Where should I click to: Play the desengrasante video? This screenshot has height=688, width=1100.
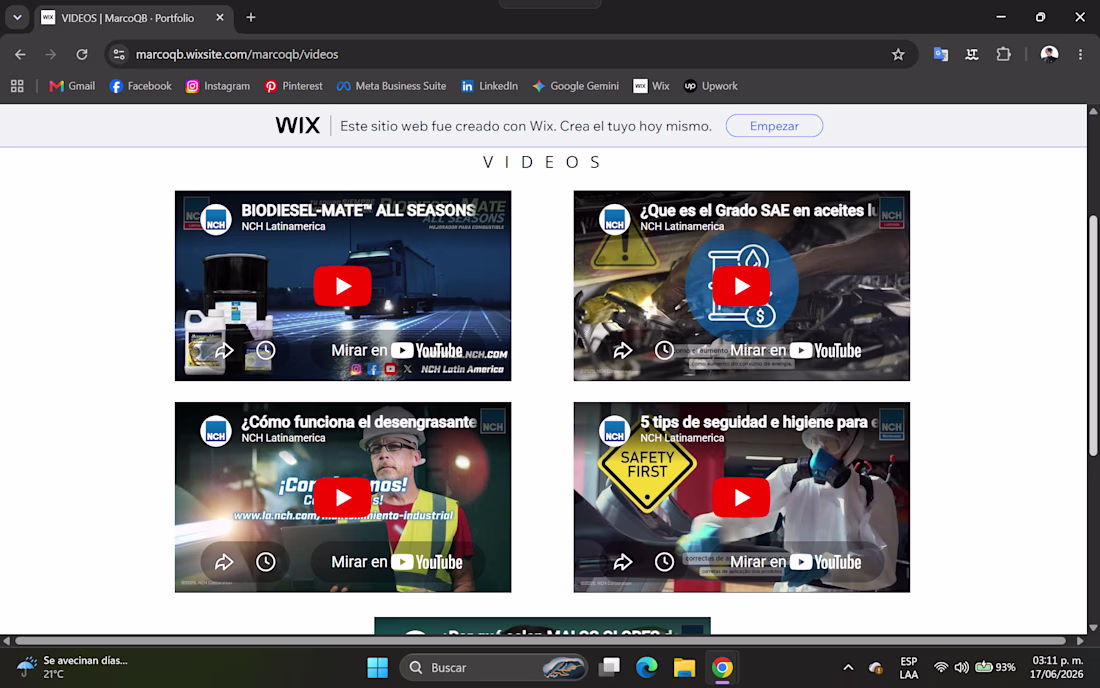point(342,497)
